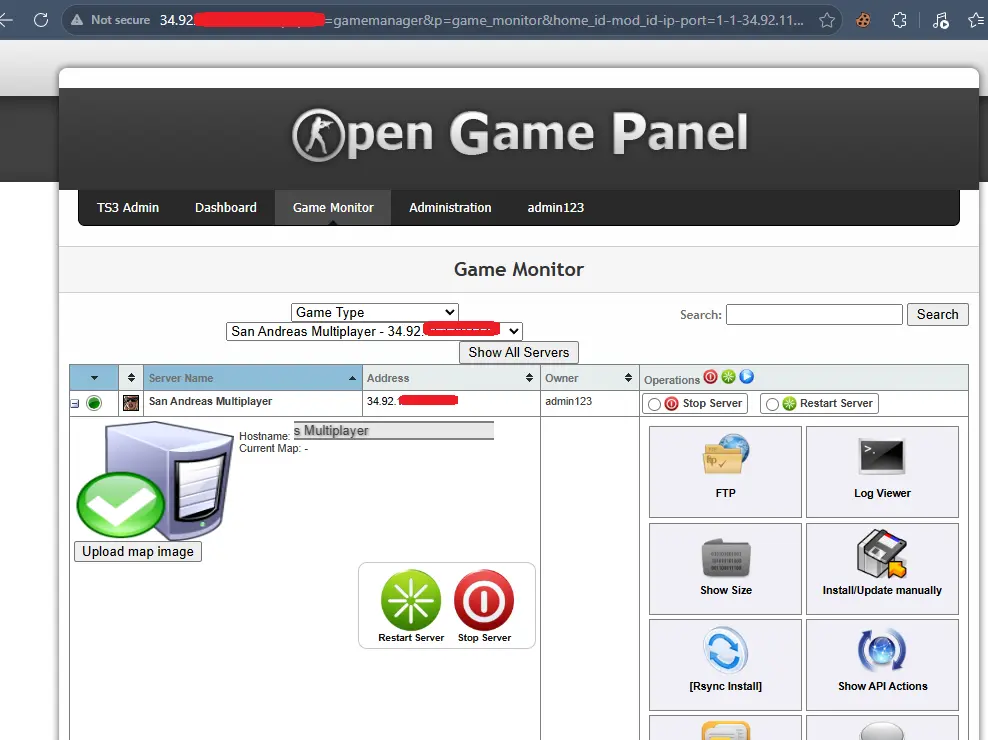Click the Game Monitor page heading
Image resolution: width=988 pixels, height=740 pixels.
pyautogui.click(x=519, y=269)
